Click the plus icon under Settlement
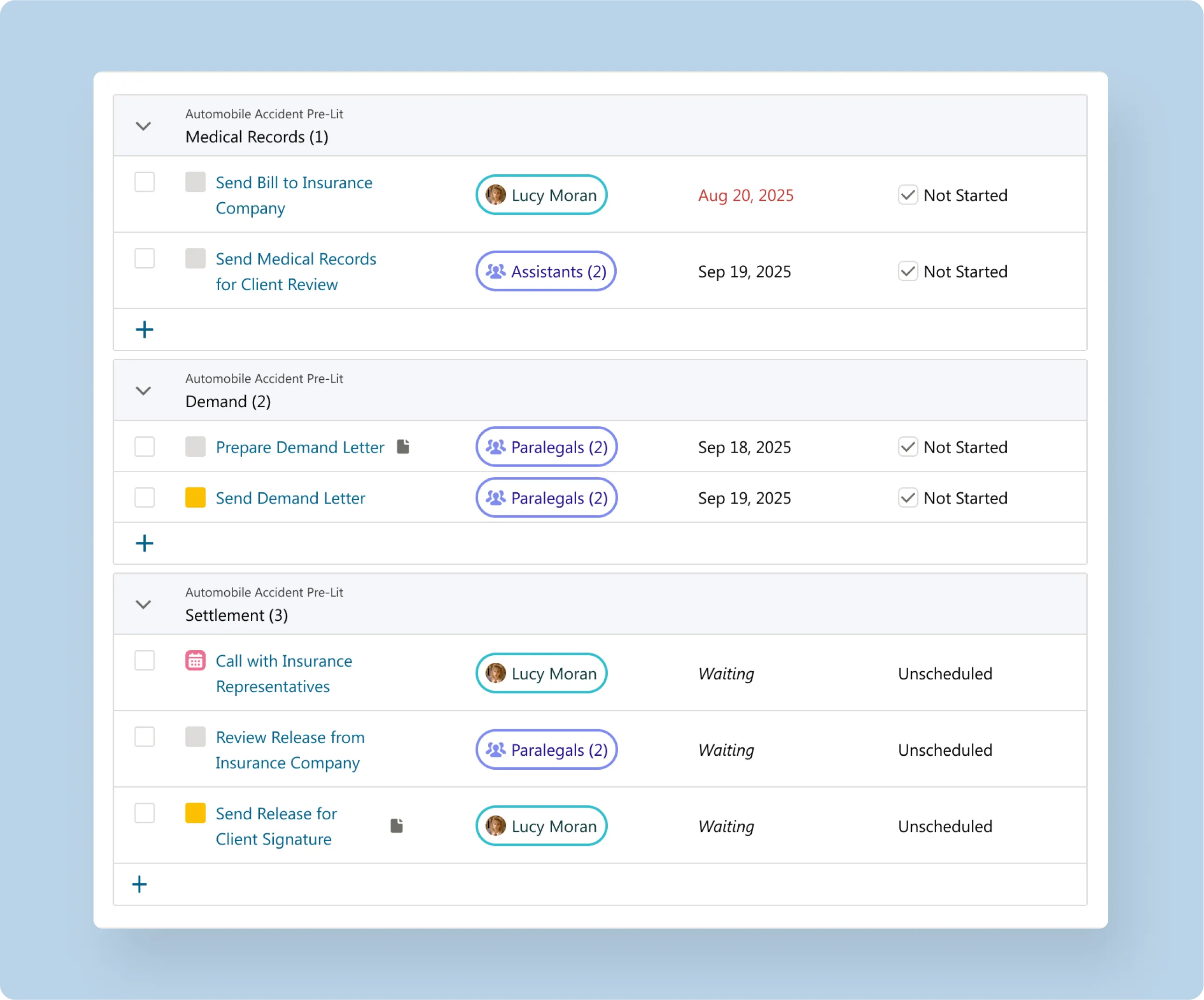Image resolution: width=1204 pixels, height=1000 pixels. tap(139, 884)
